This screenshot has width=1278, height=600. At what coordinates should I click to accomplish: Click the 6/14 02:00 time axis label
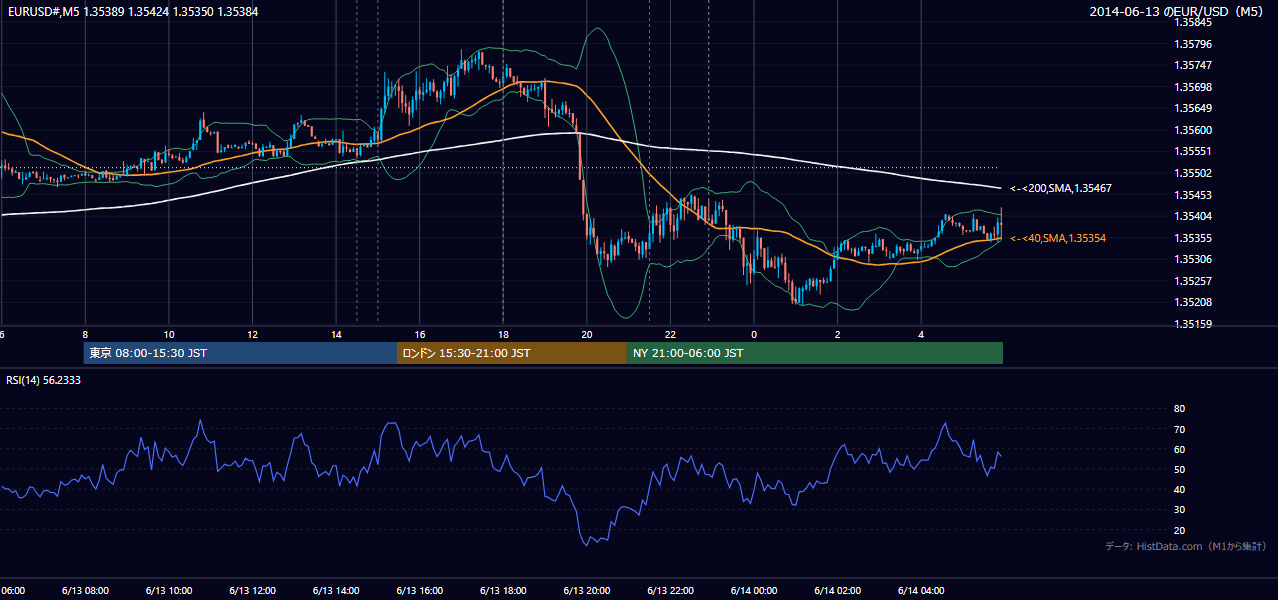[x=838, y=590]
